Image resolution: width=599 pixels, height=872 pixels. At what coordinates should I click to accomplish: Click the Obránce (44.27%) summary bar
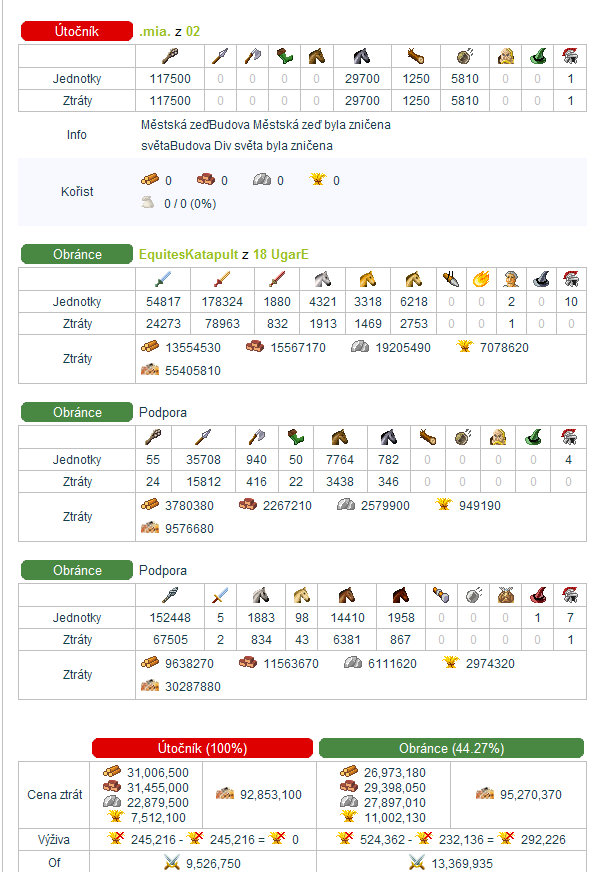(452, 748)
